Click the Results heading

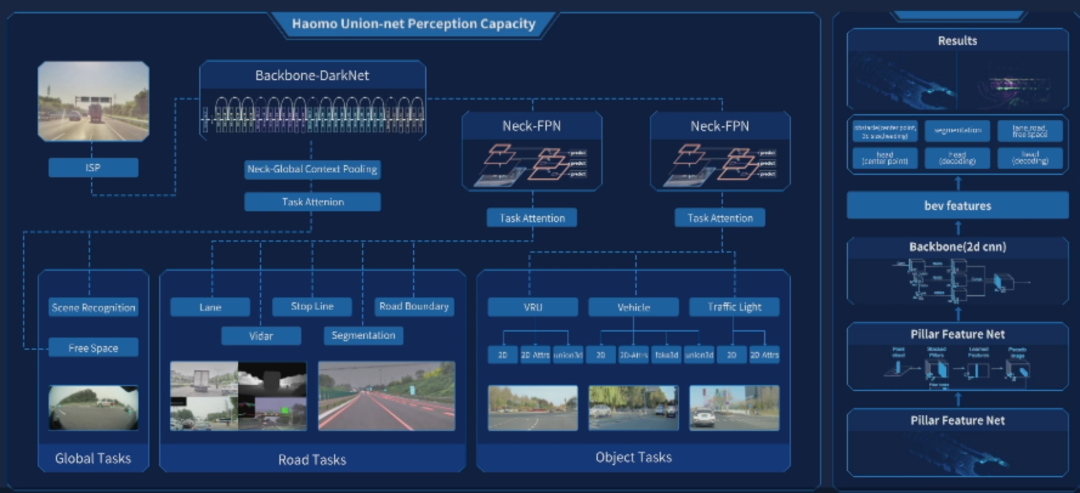pos(957,41)
